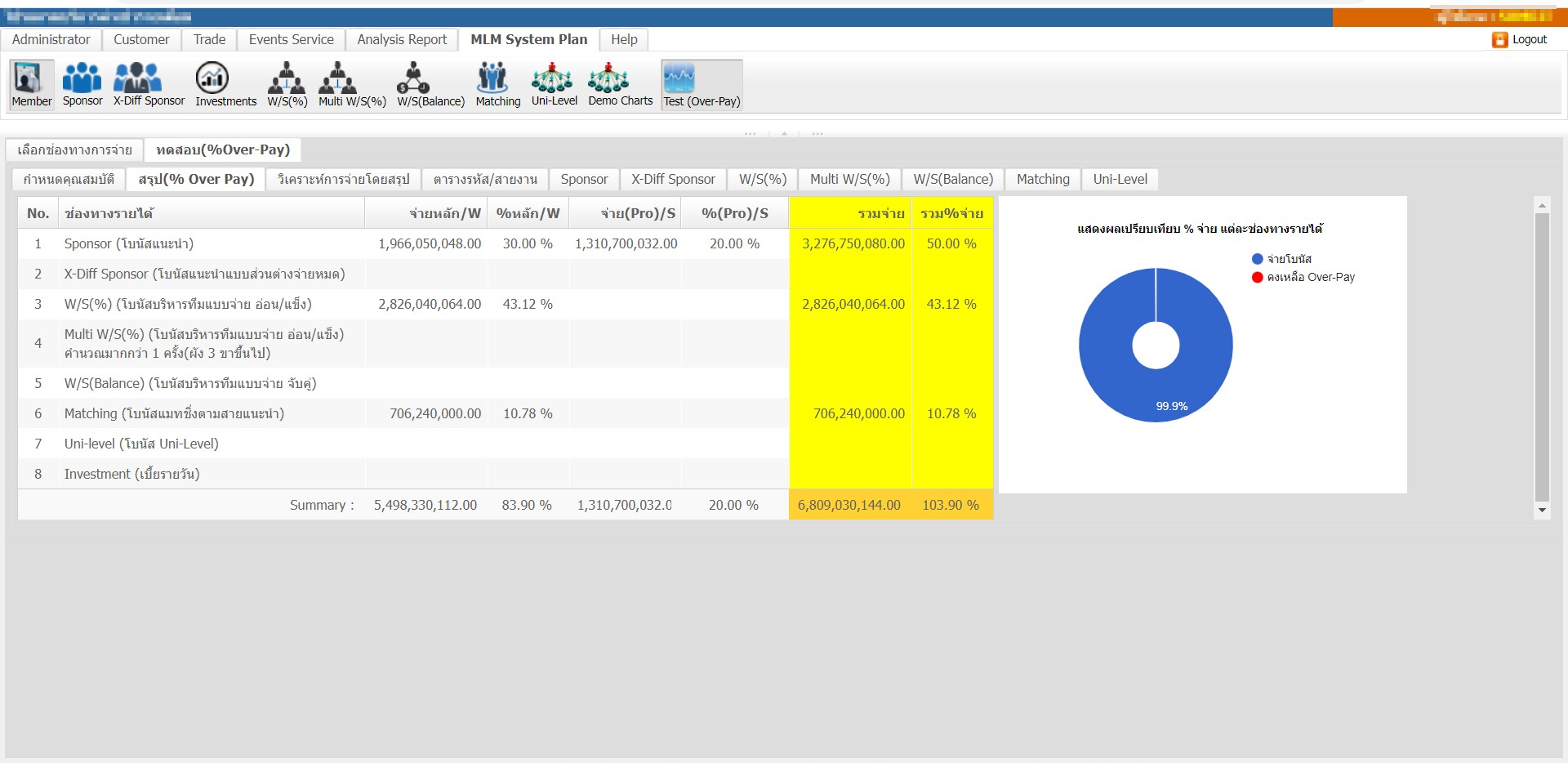Switch to วิเคราะห์การจ่ายโดยสรุป tab

(x=343, y=179)
